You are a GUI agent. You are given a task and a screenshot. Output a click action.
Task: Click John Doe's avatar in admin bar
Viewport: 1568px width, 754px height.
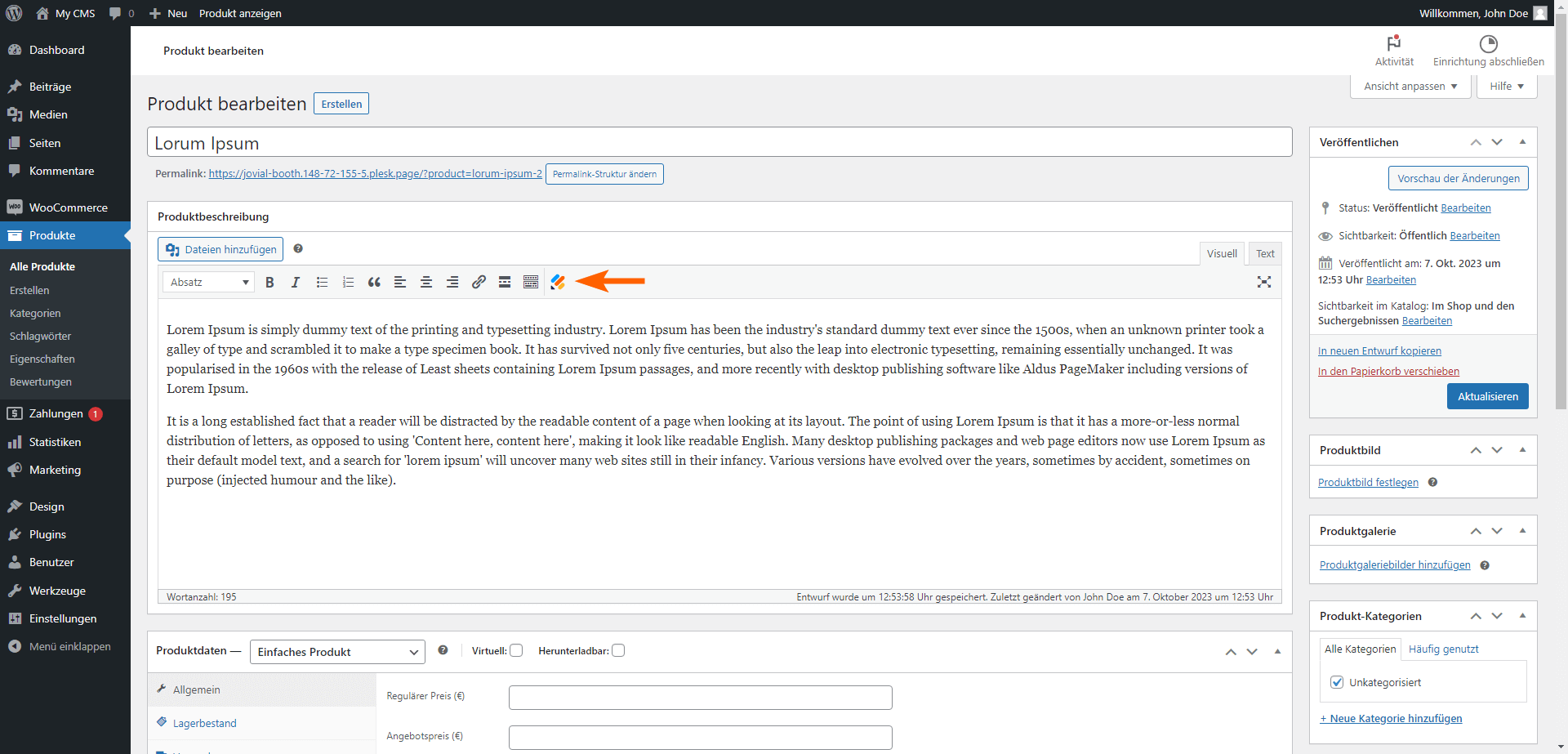click(x=1540, y=13)
